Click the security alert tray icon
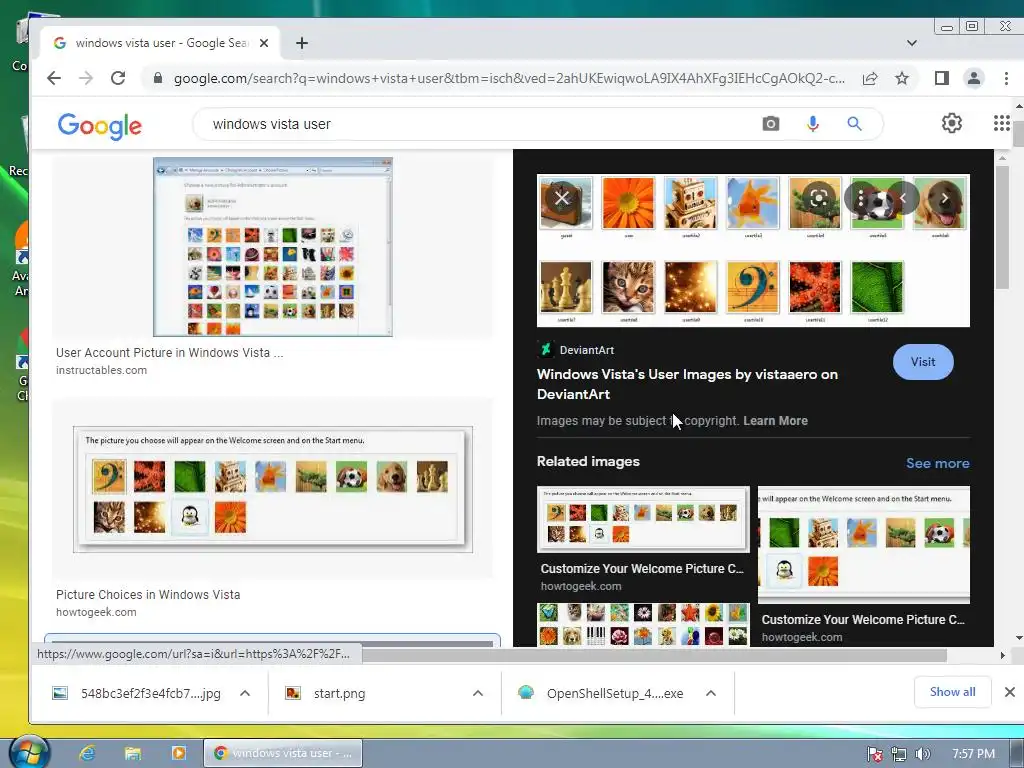This screenshot has width=1024, height=768. click(874, 754)
